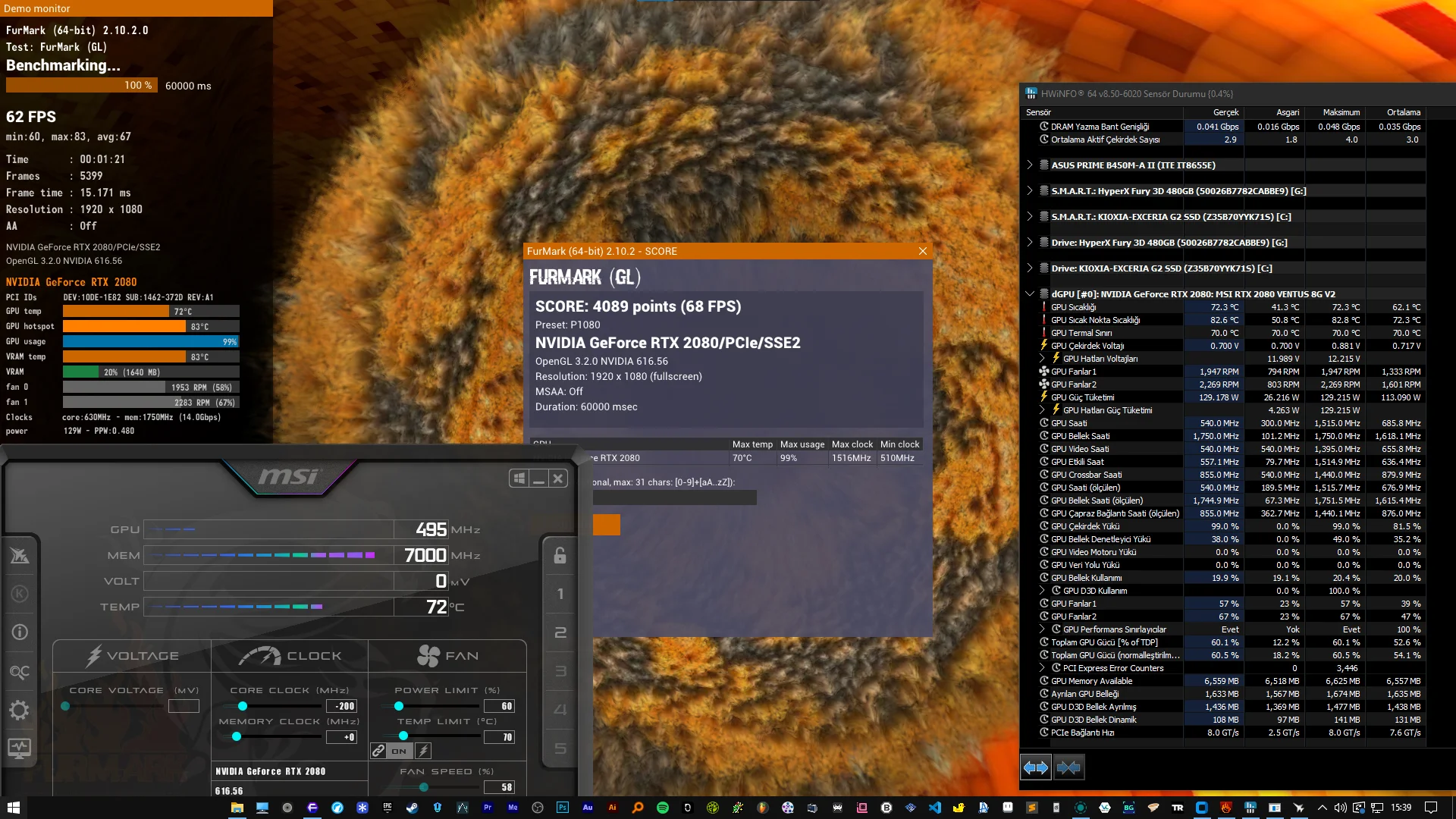Screen dimensions: 1456x819
Task: Expand PCI Express Error Counters row
Action: point(1042,667)
